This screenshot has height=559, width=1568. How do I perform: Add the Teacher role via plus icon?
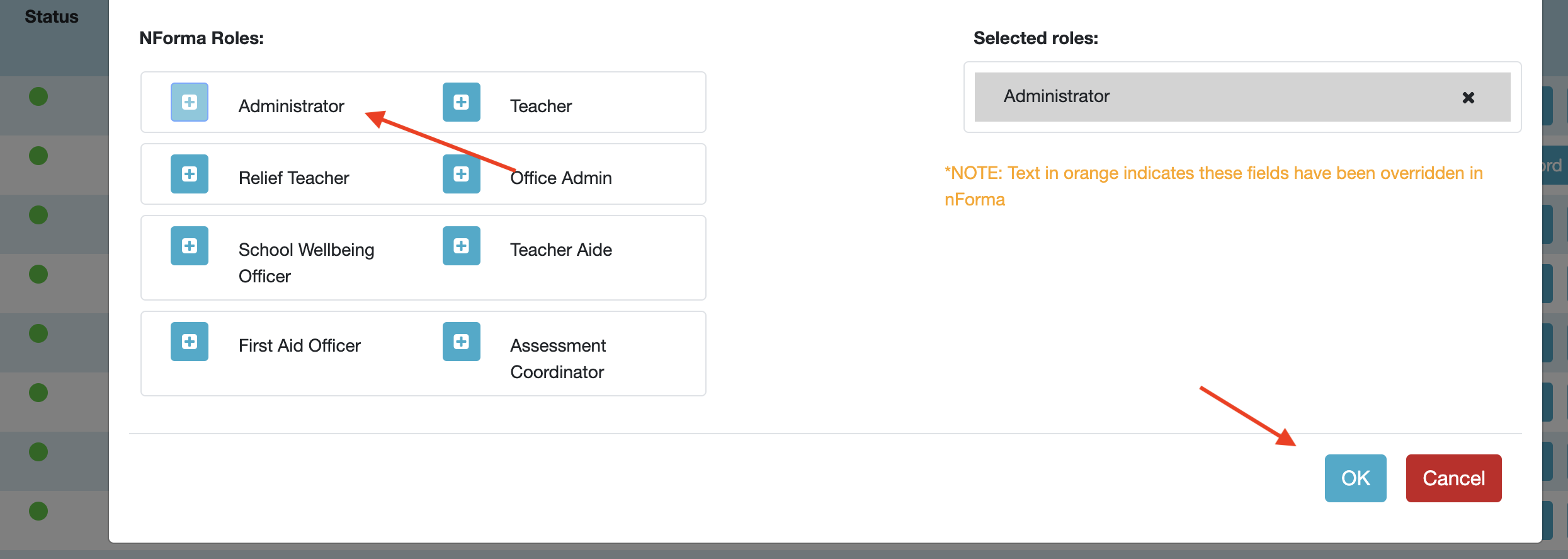pyautogui.click(x=461, y=102)
